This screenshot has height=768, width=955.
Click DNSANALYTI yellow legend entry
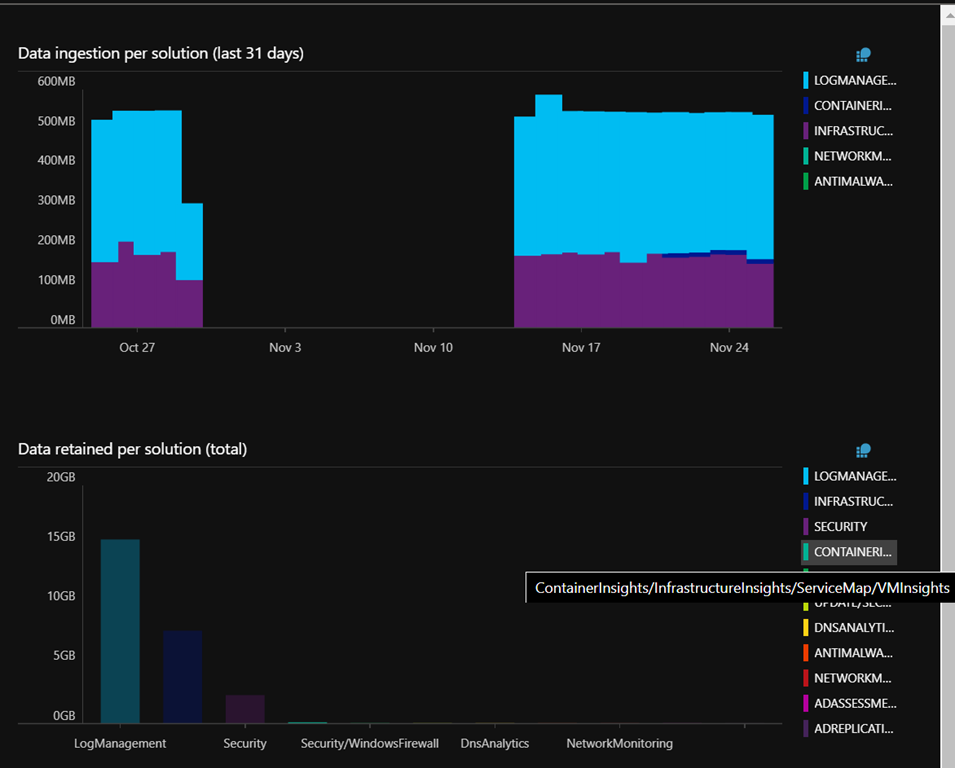click(853, 628)
